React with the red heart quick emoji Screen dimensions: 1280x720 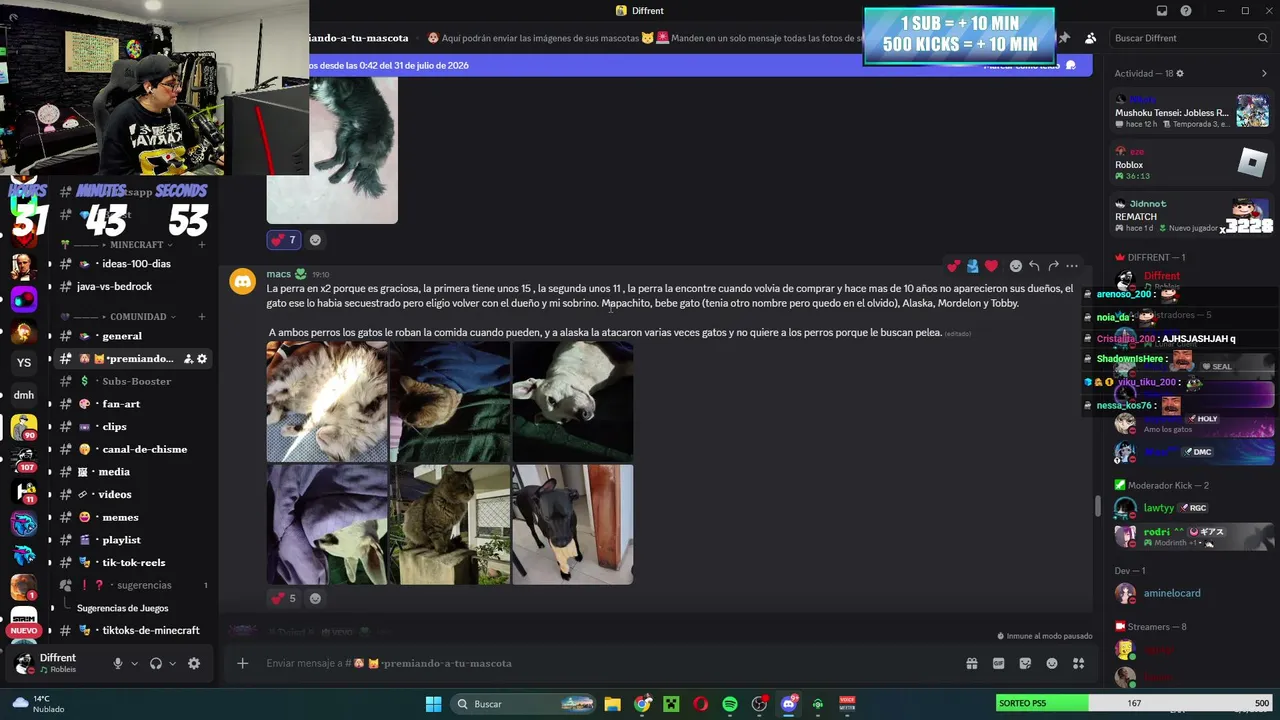991,266
